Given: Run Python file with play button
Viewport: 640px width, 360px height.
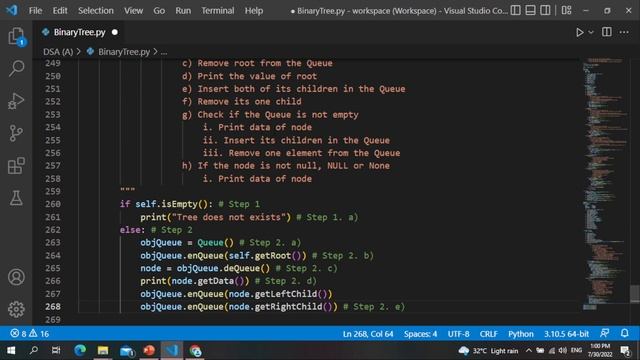Looking at the screenshot, I should coord(579,32).
